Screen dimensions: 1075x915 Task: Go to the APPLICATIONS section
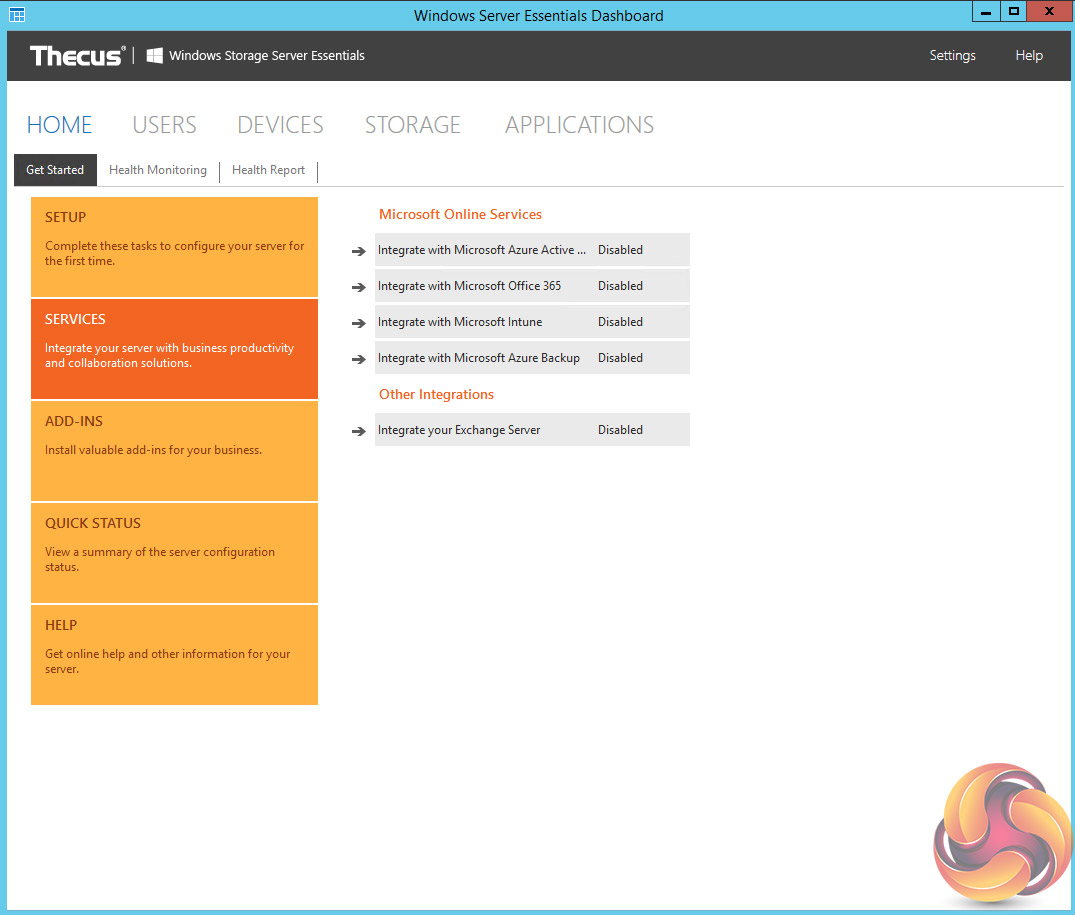(579, 125)
